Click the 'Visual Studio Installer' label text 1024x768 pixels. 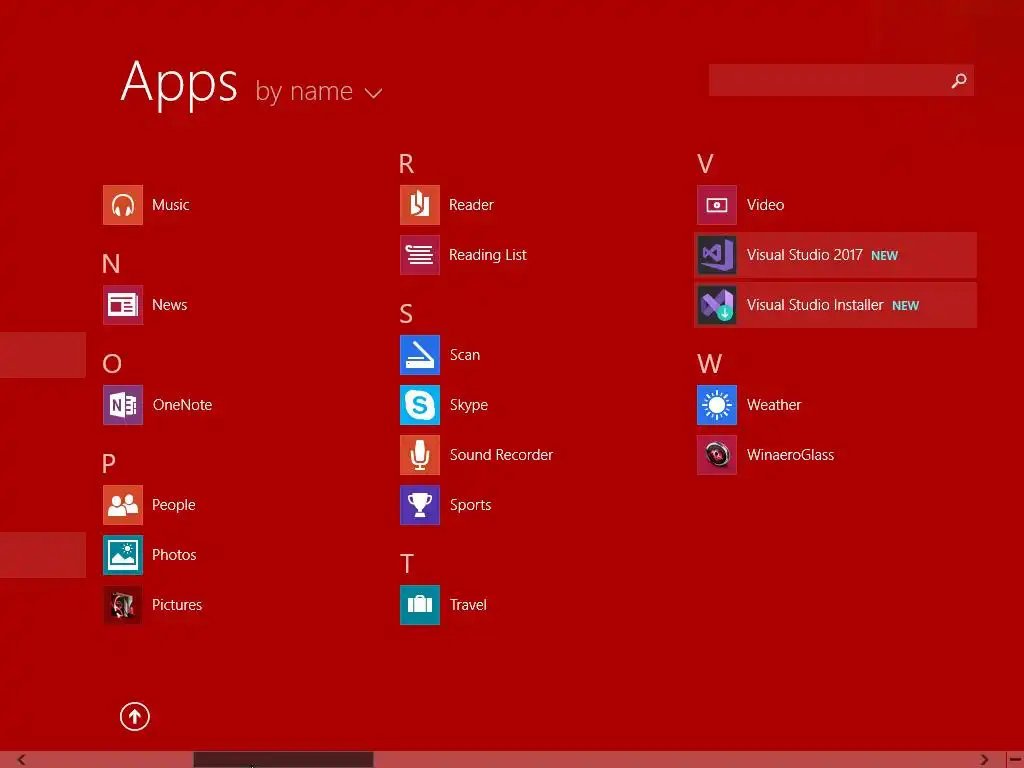coord(815,305)
